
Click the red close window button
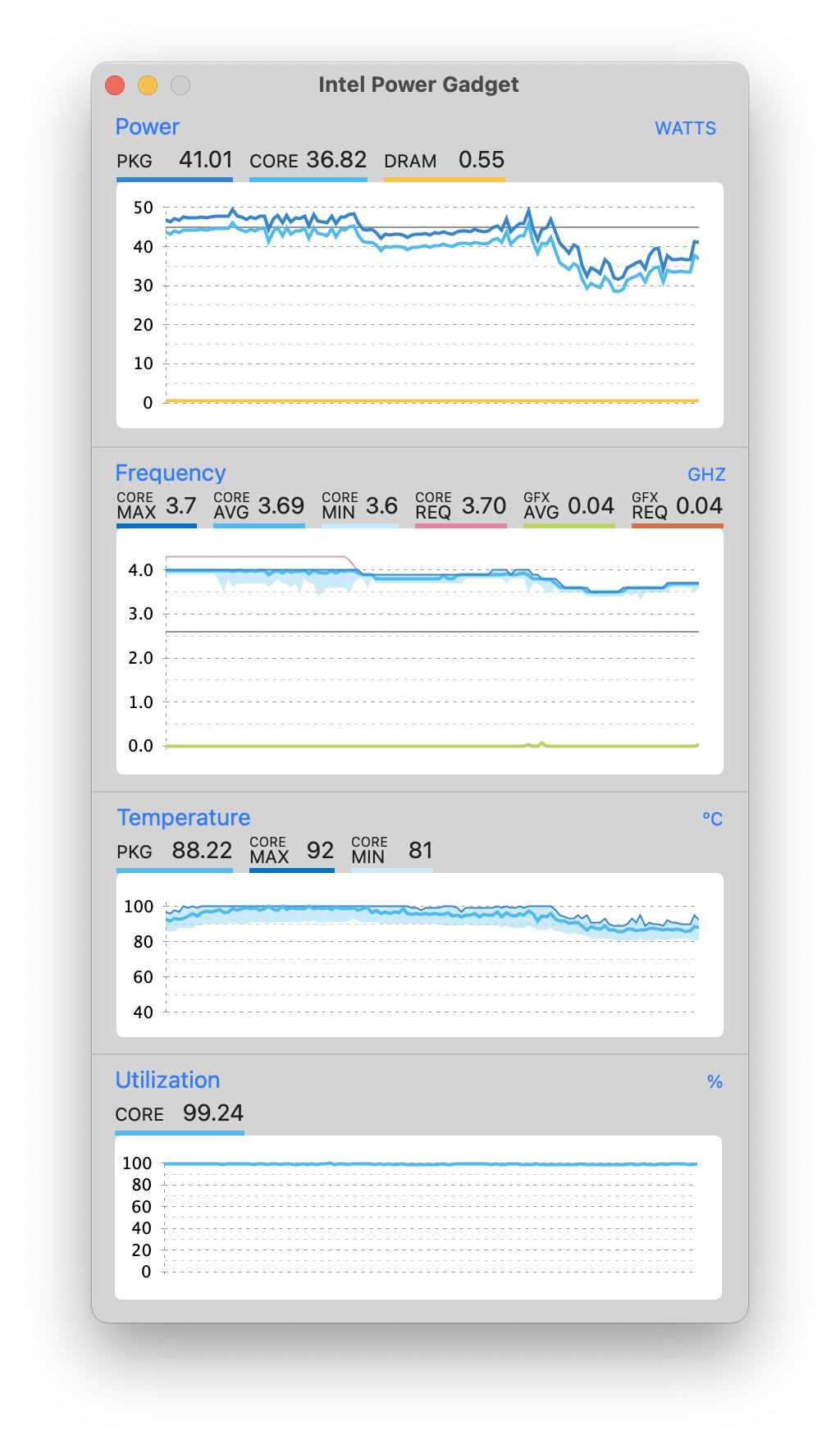(x=115, y=85)
